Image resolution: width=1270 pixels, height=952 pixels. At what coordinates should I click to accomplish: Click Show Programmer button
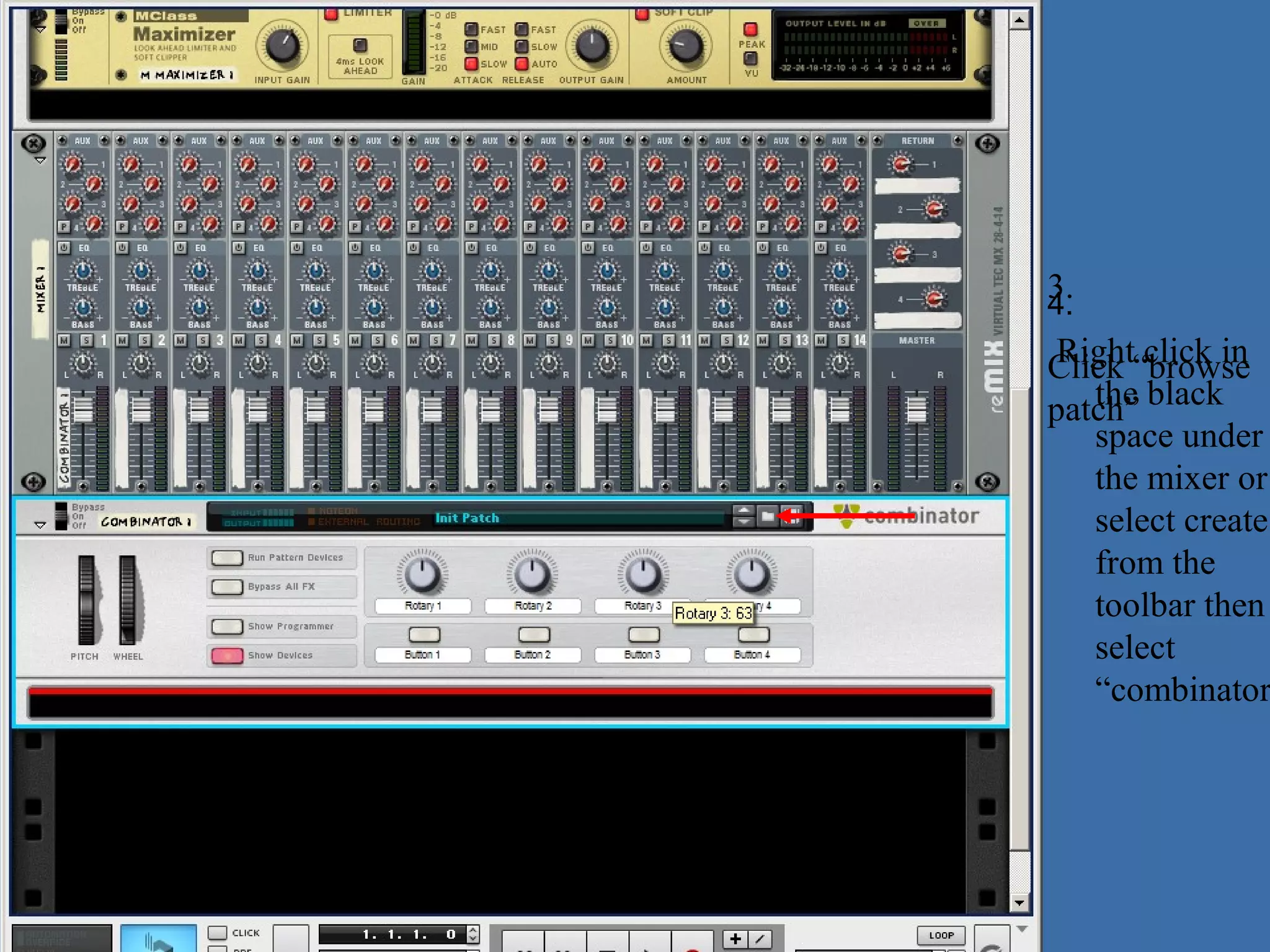[x=227, y=626]
